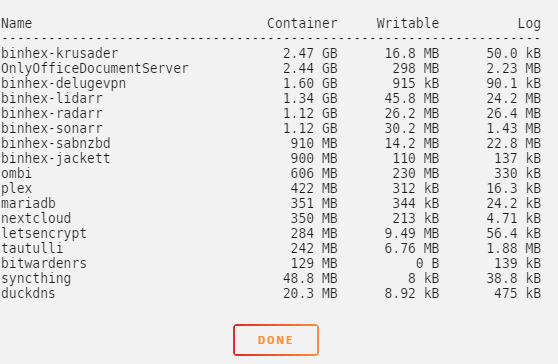
Task: Click the Writable column header
Action: (x=408, y=23)
